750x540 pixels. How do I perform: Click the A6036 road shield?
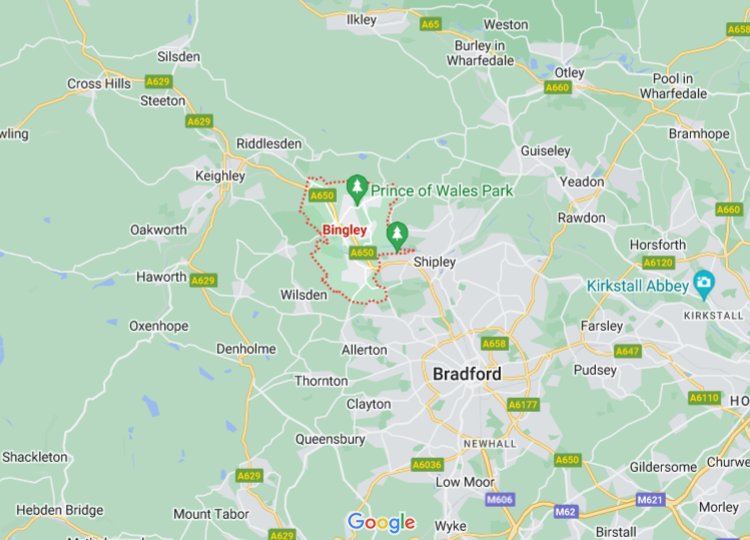(427, 464)
